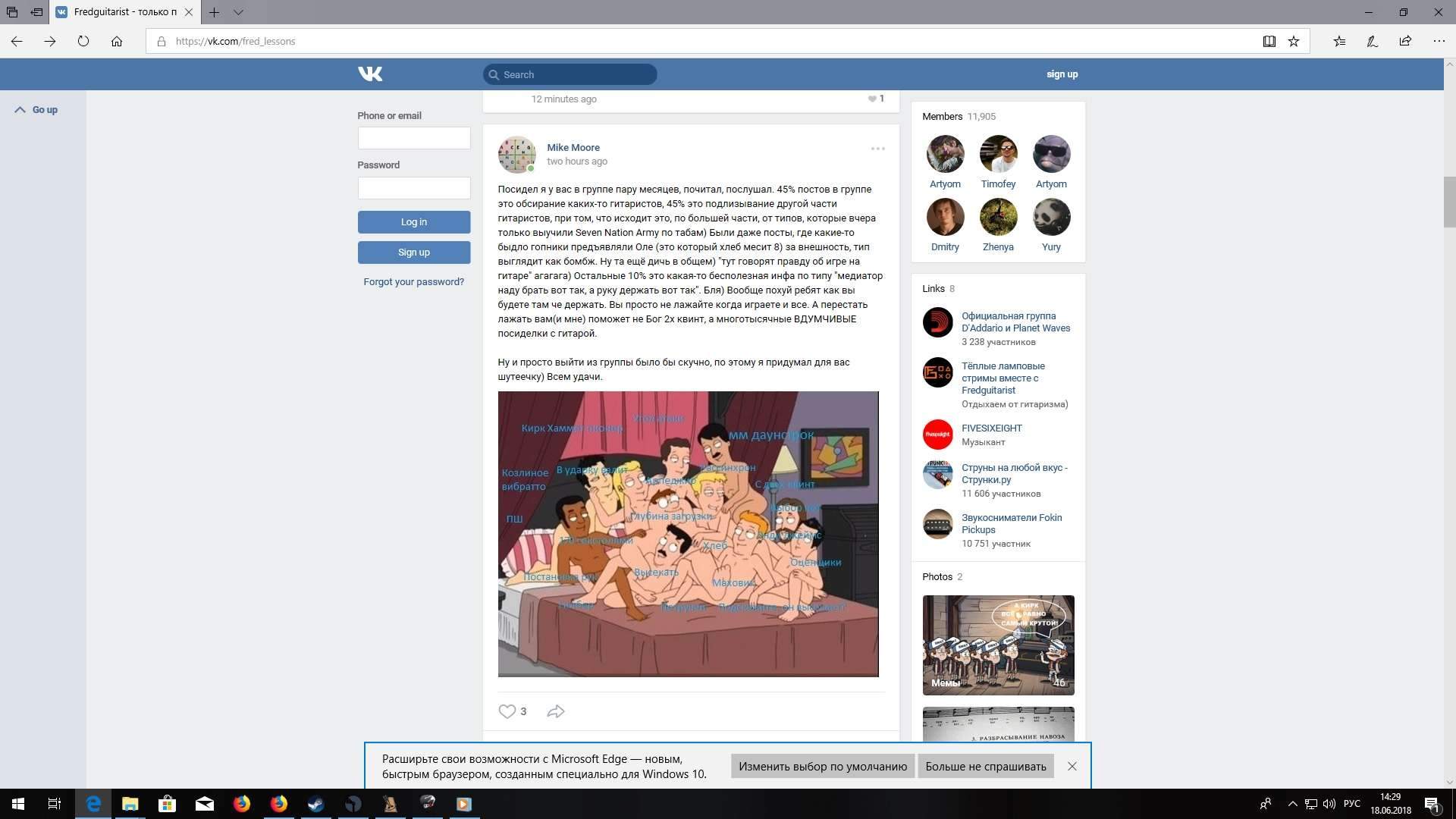Click the Edge reading view icon
Screen dimensions: 1456x819
[x=1269, y=42]
